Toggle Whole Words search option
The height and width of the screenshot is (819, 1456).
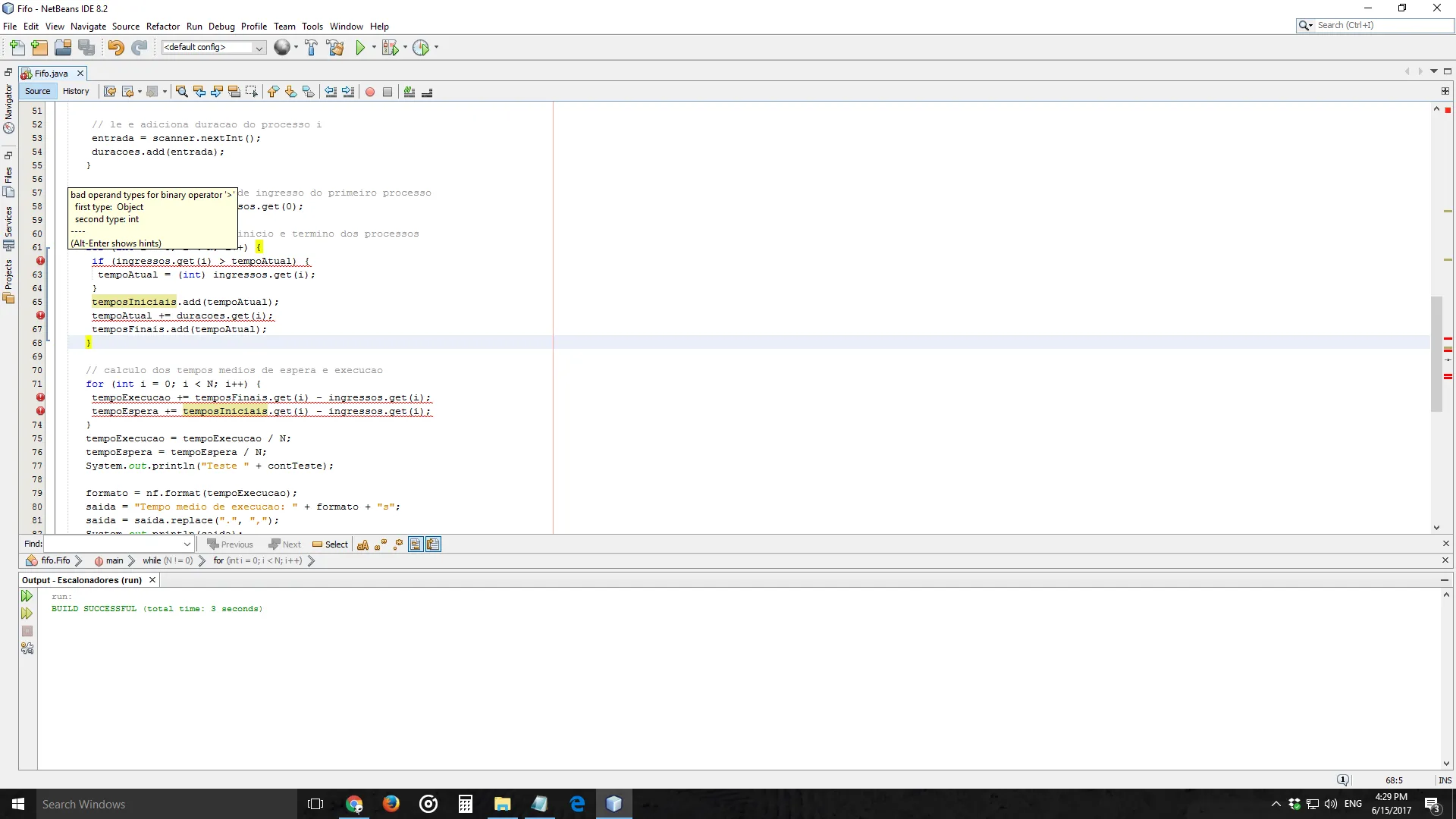[x=380, y=544]
